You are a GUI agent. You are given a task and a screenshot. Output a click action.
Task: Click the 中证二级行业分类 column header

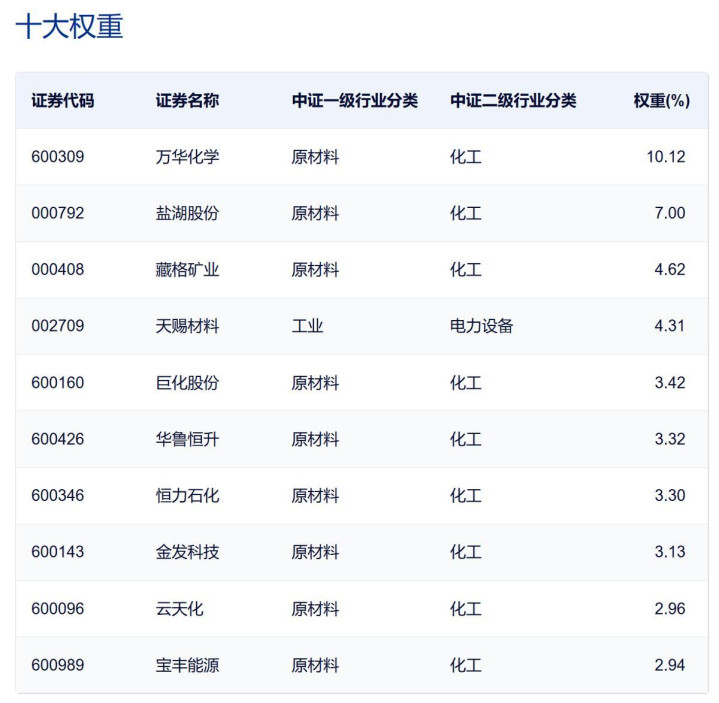(513, 100)
